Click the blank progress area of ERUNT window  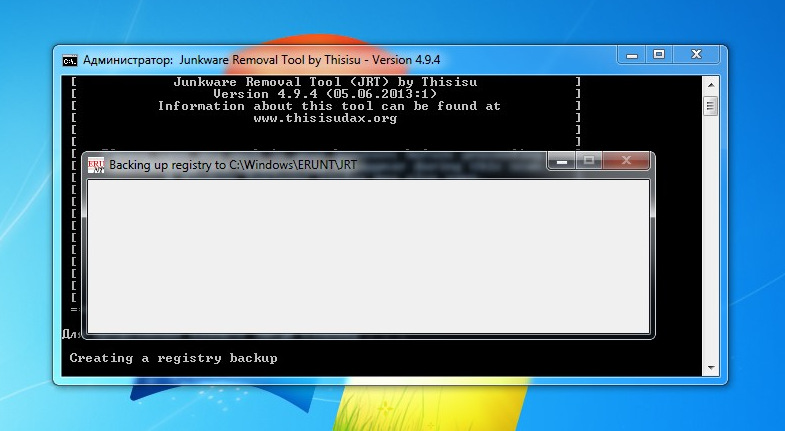[x=368, y=256]
